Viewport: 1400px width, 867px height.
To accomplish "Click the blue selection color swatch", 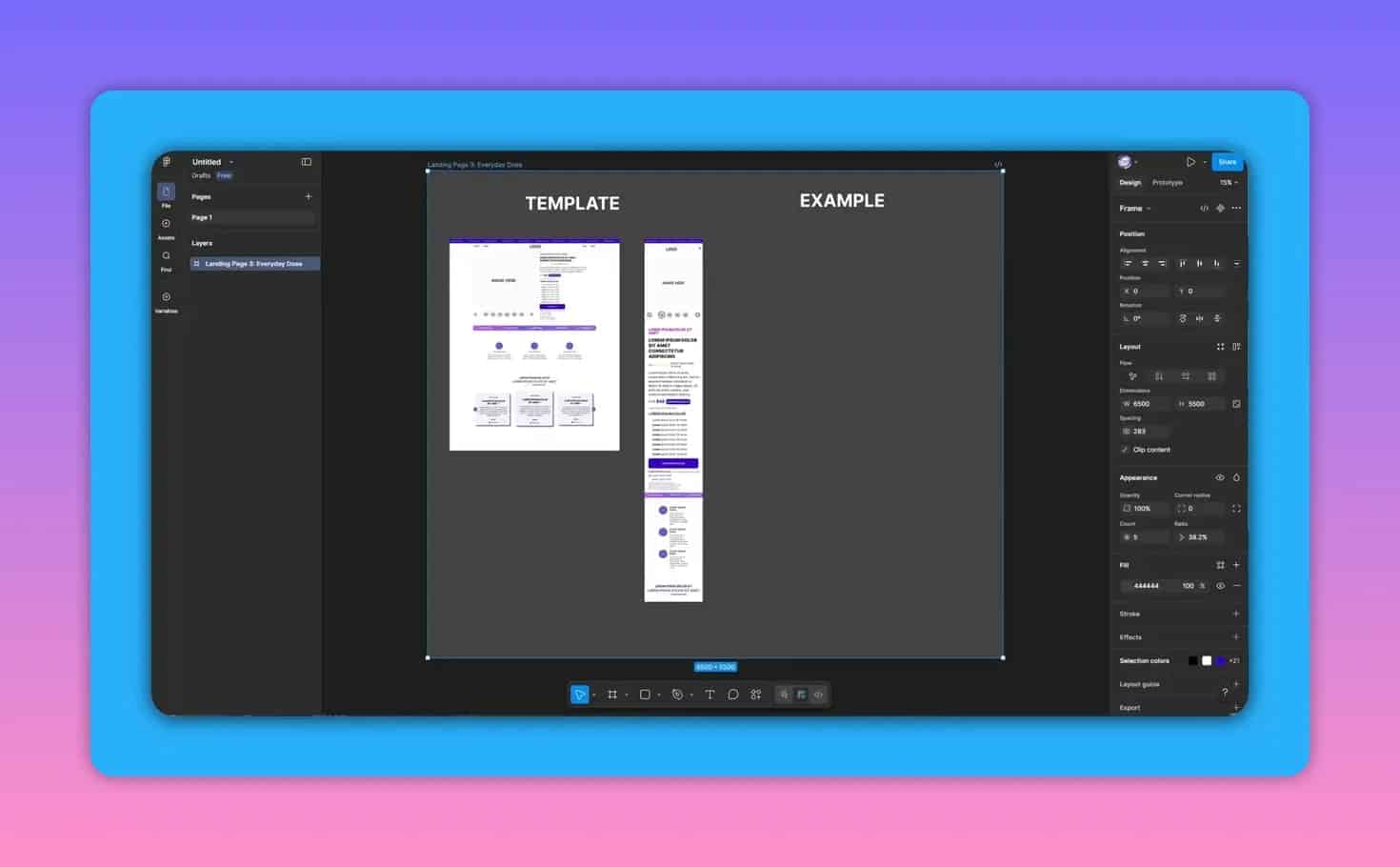I will pyautogui.click(x=1220, y=660).
